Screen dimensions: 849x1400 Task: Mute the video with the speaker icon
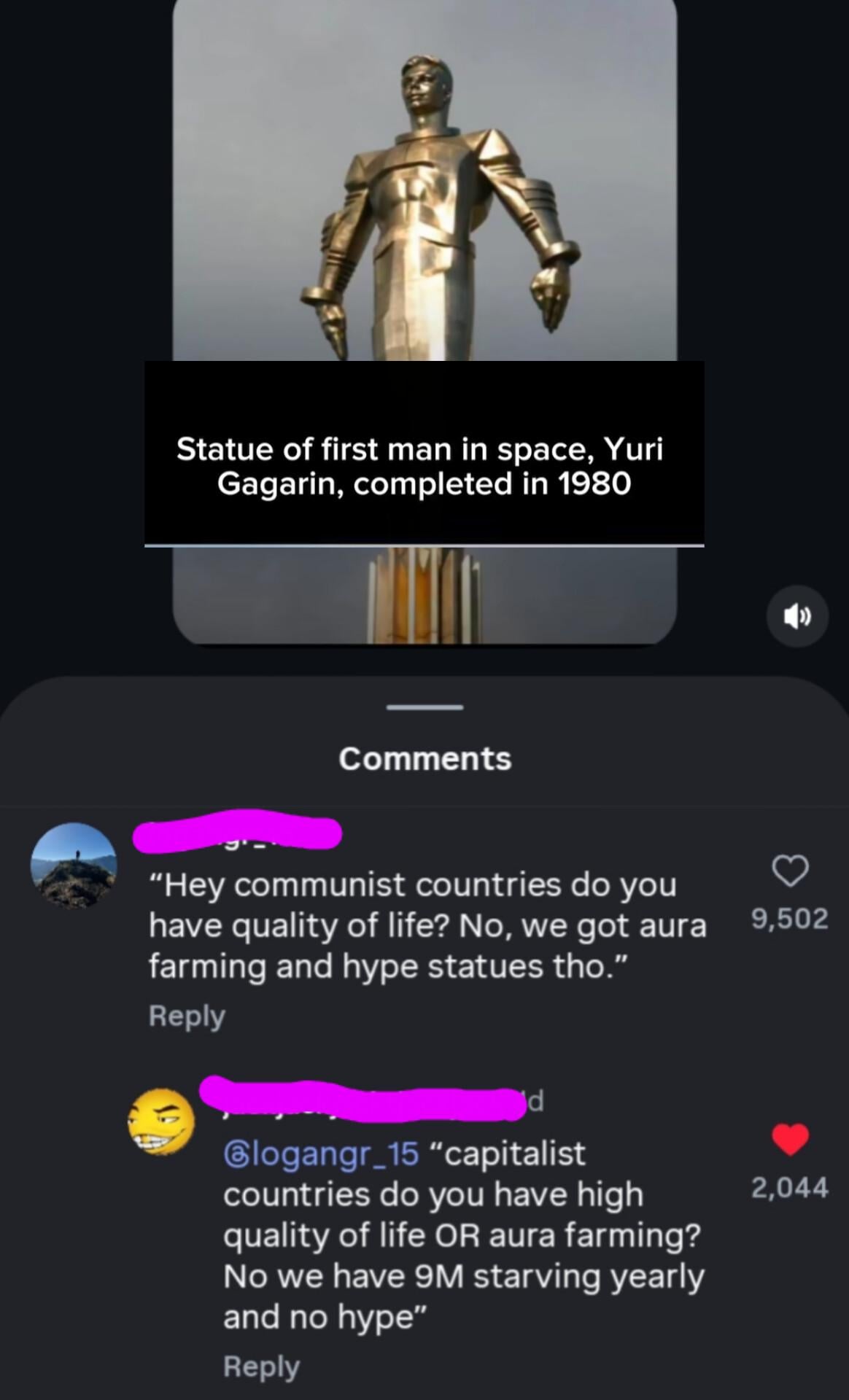(x=797, y=617)
